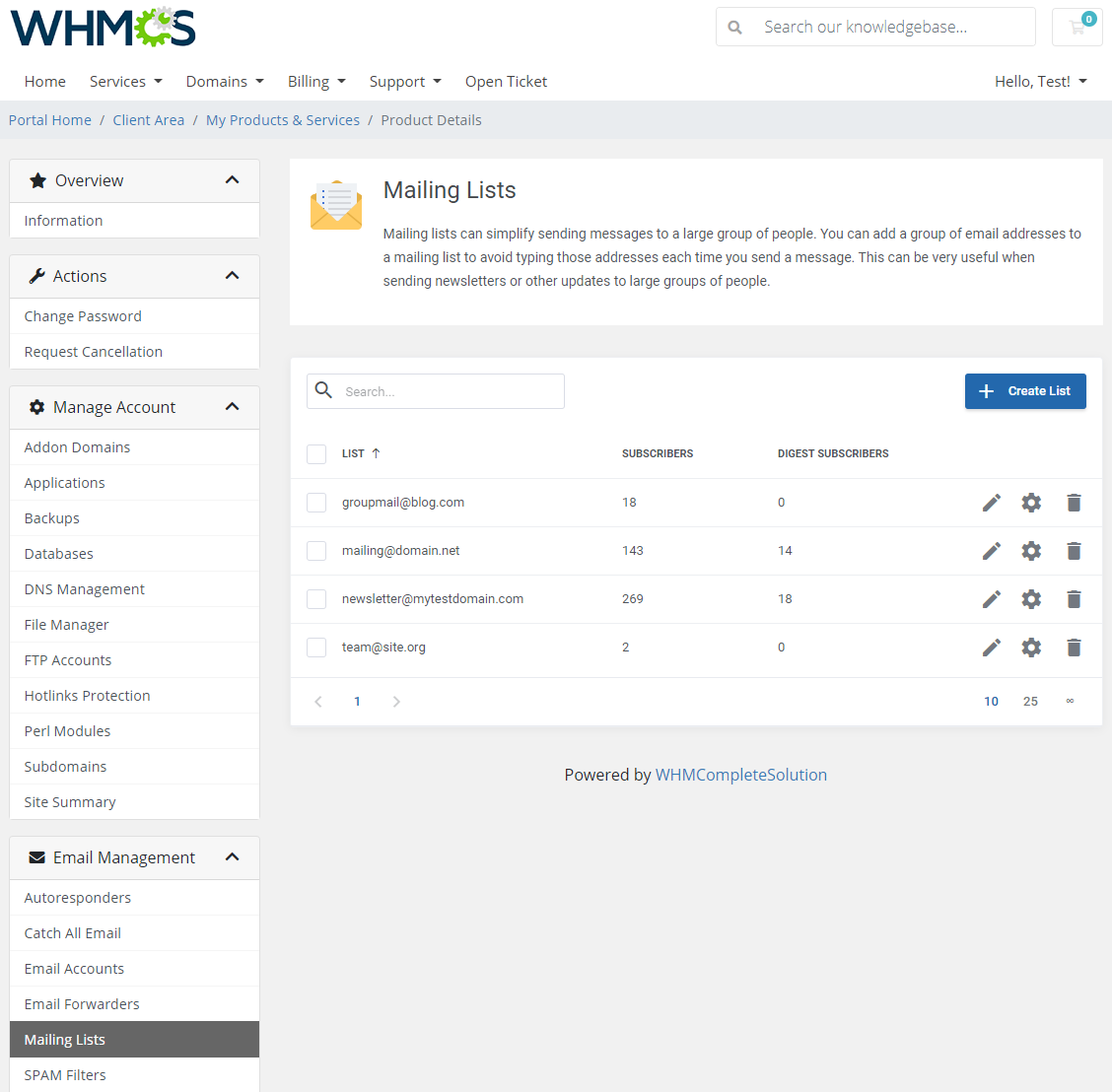Check the groupmail@blog.com row checkbox
The height and width of the screenshot is (1092, 1112).
point(316,503)
